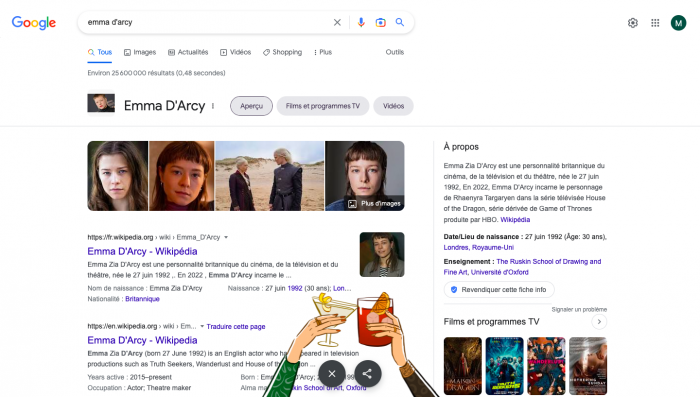Viewport: 700px width, 397px height.
Task: Click the blue magnifying glass search icon
Action: [x=400, y=22]
